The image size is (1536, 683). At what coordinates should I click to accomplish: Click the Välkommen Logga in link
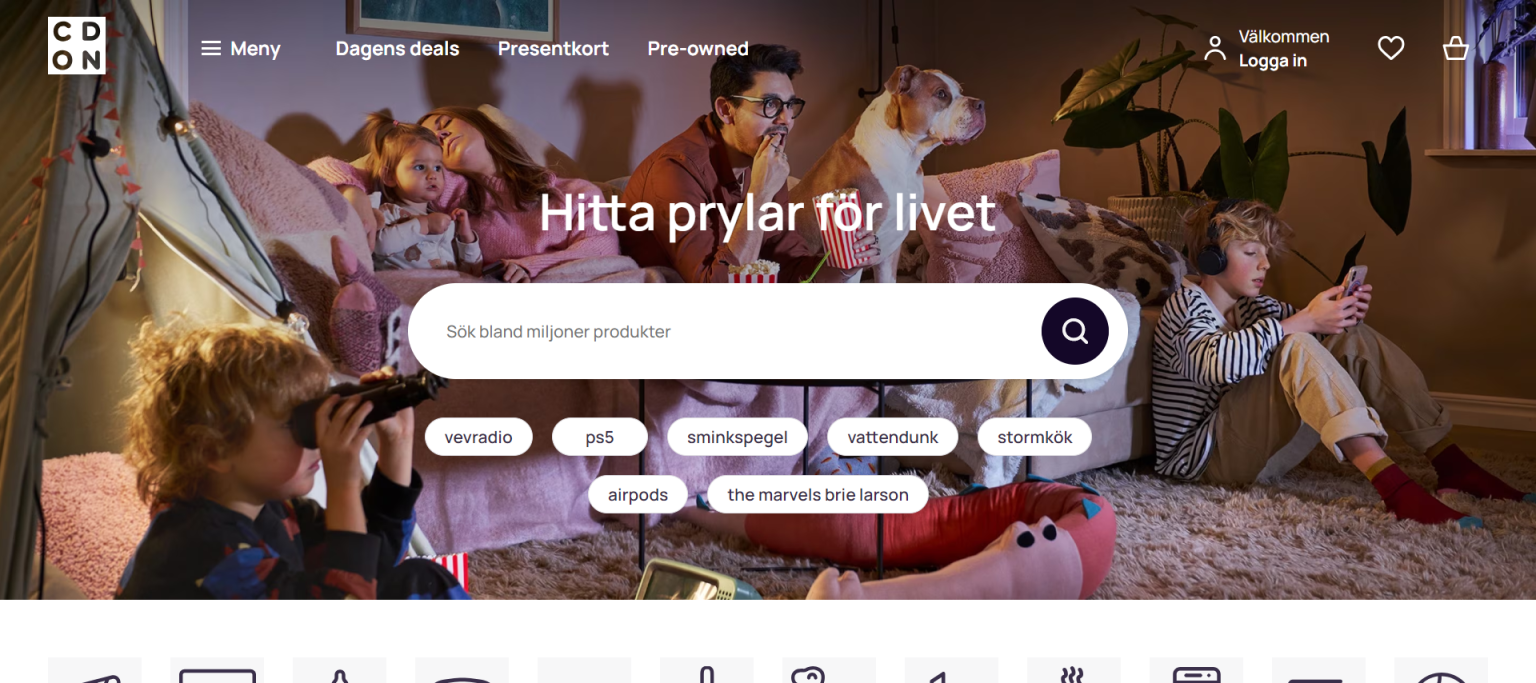coord(1284,48)
